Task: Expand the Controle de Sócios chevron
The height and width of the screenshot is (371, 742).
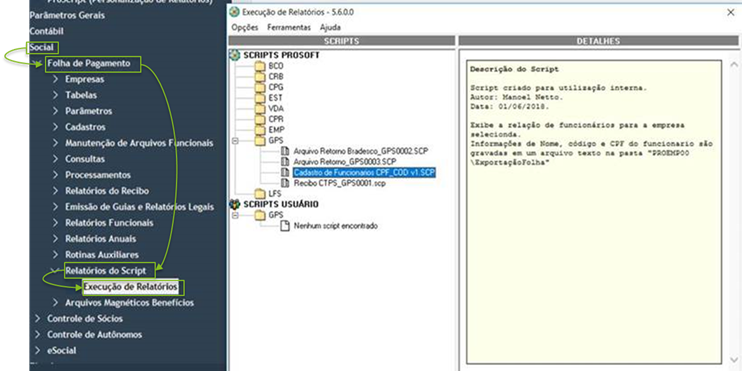Action: pyautogui.click(x=38, y=318)
